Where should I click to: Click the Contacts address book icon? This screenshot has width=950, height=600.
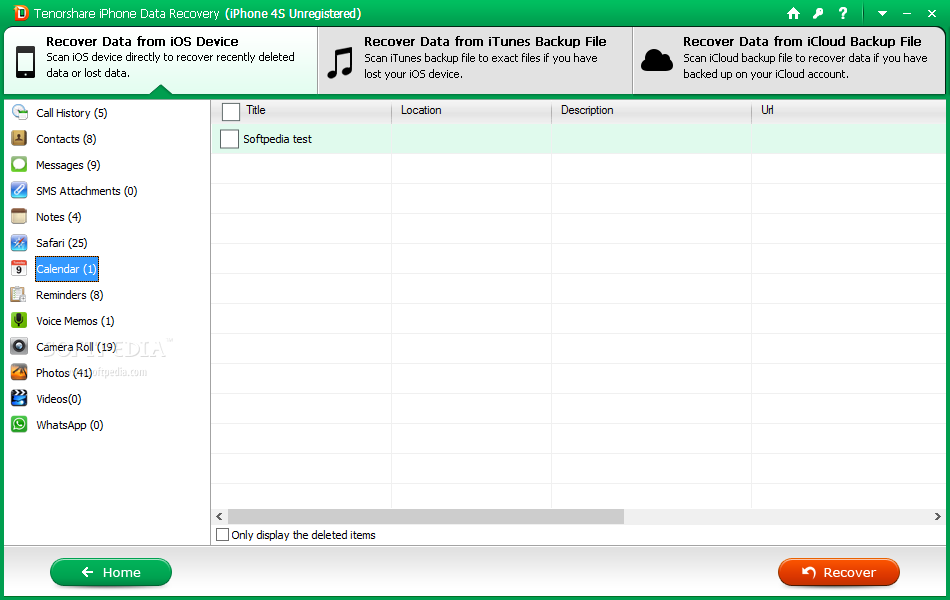click(x=19, y=138)
